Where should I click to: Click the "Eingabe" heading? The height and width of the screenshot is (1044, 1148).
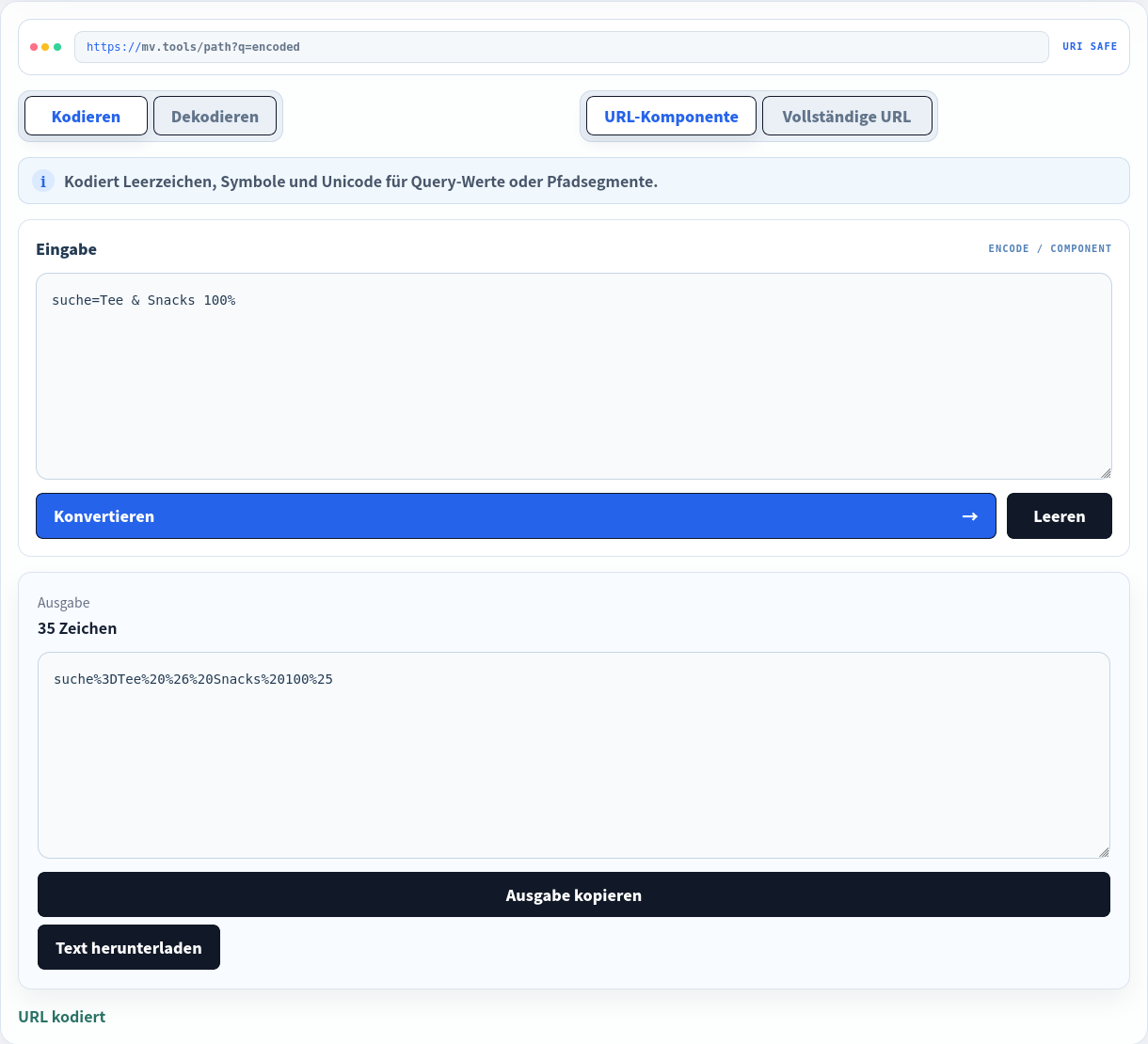(x=66, y=249)
